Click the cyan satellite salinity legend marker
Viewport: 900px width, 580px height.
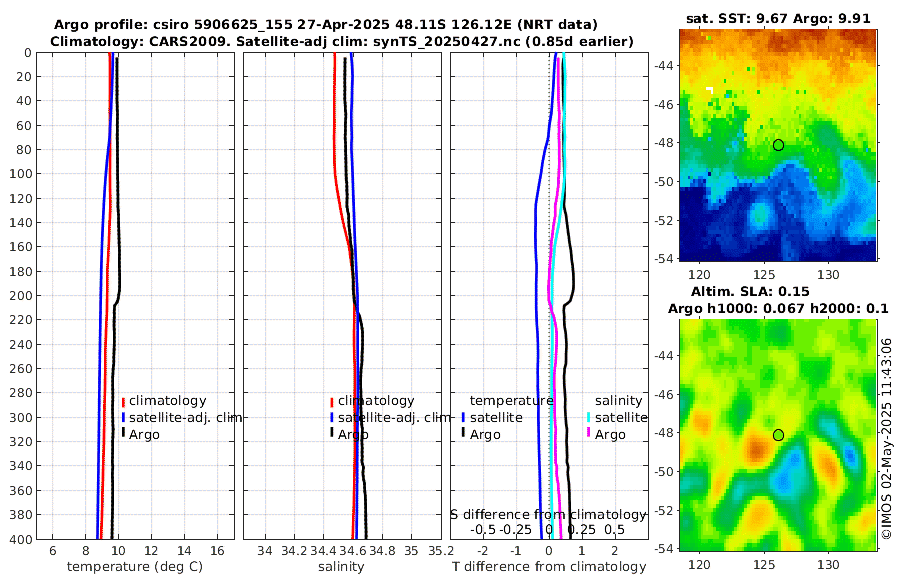click(589, 417)
